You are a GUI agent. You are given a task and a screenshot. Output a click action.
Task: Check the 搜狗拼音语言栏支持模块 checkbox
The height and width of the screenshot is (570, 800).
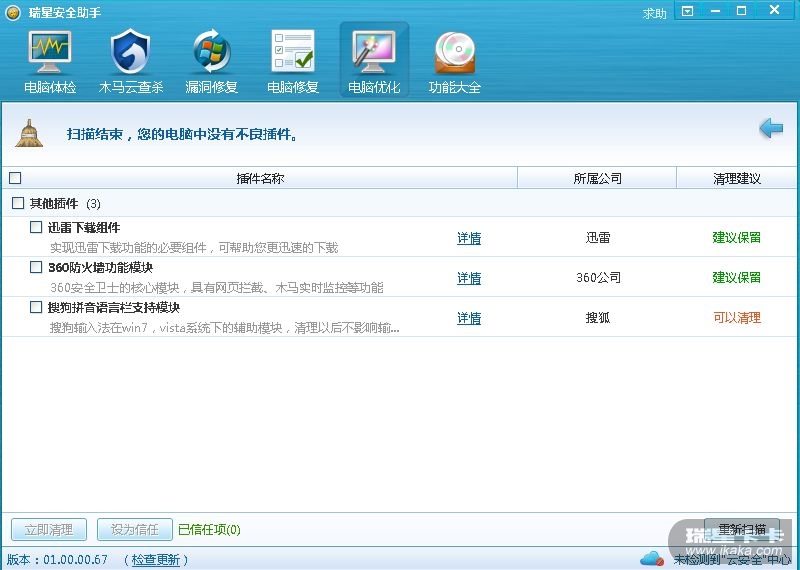point(36,307)
